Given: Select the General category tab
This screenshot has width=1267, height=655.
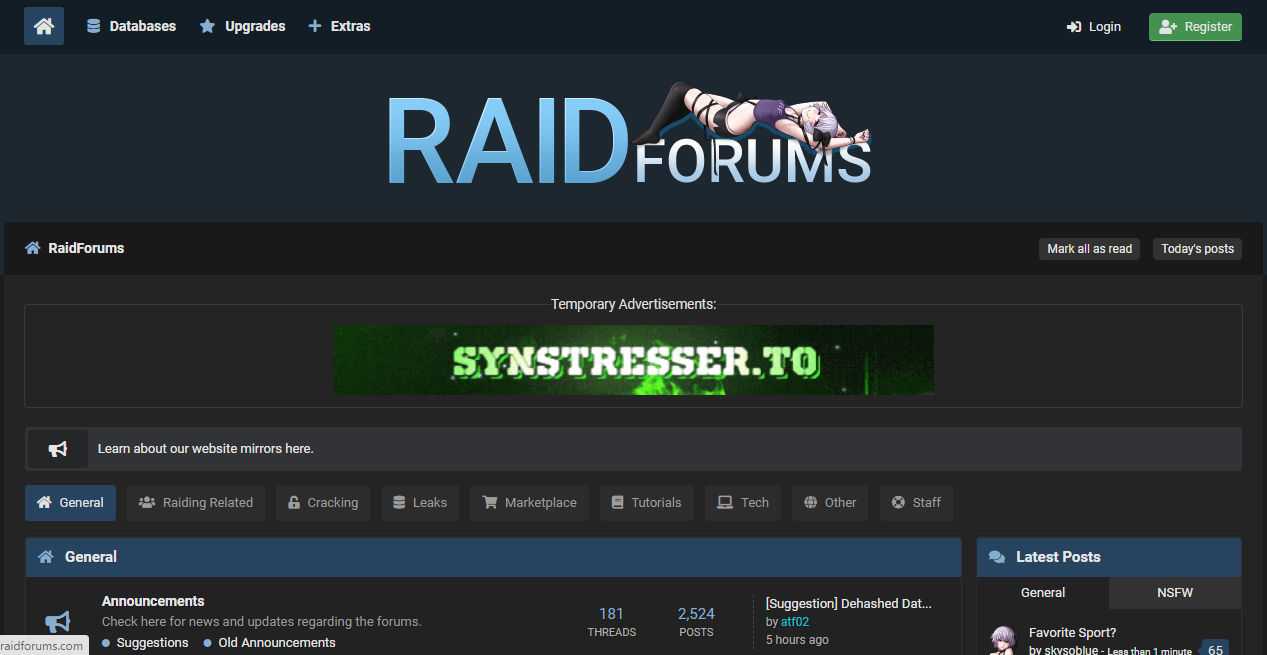Looking at the screenshot, I should click(70, 503).
